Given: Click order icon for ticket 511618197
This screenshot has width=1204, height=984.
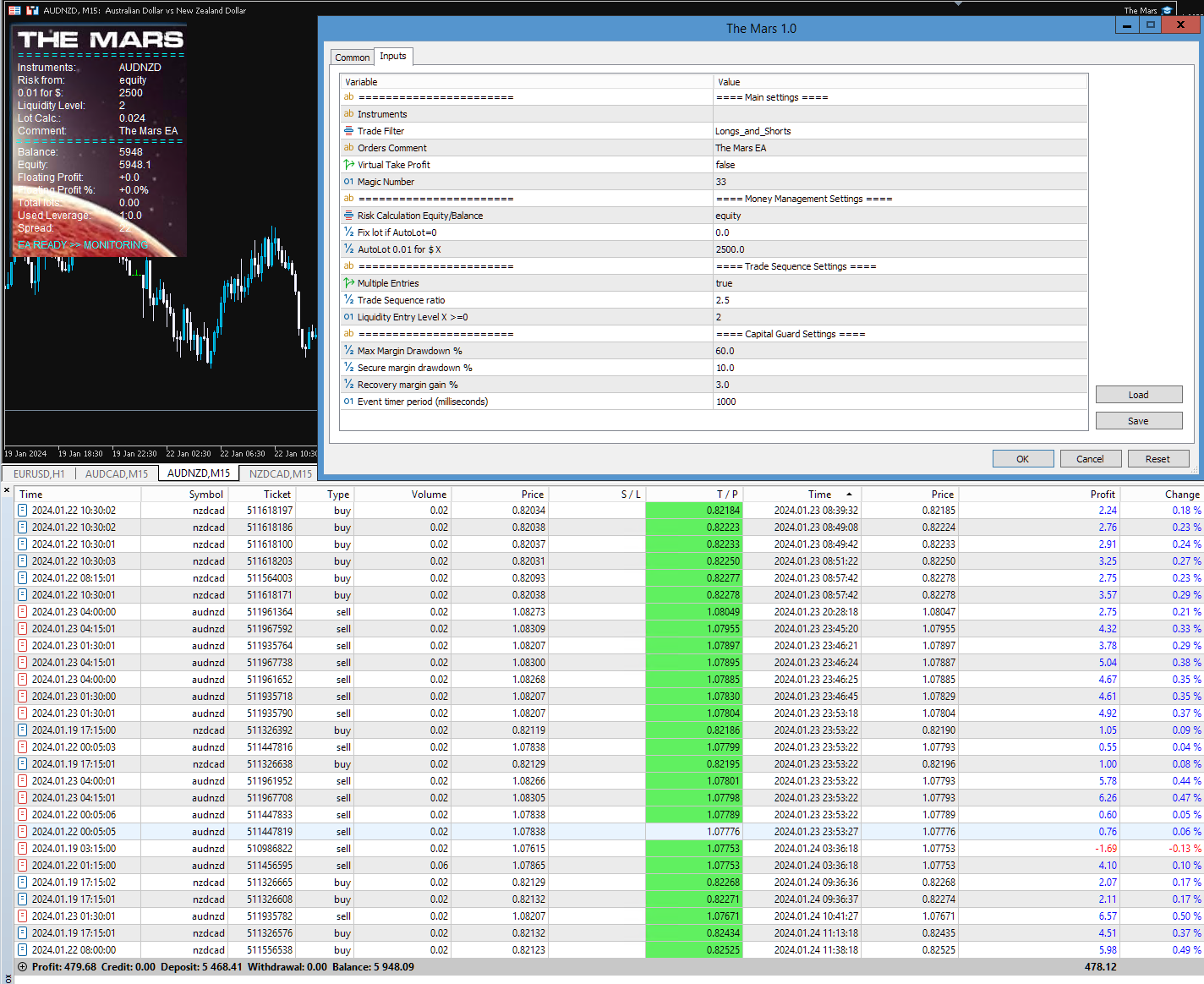Looking at the screenshot, I should pyautogui.click(x=23, y=511).
